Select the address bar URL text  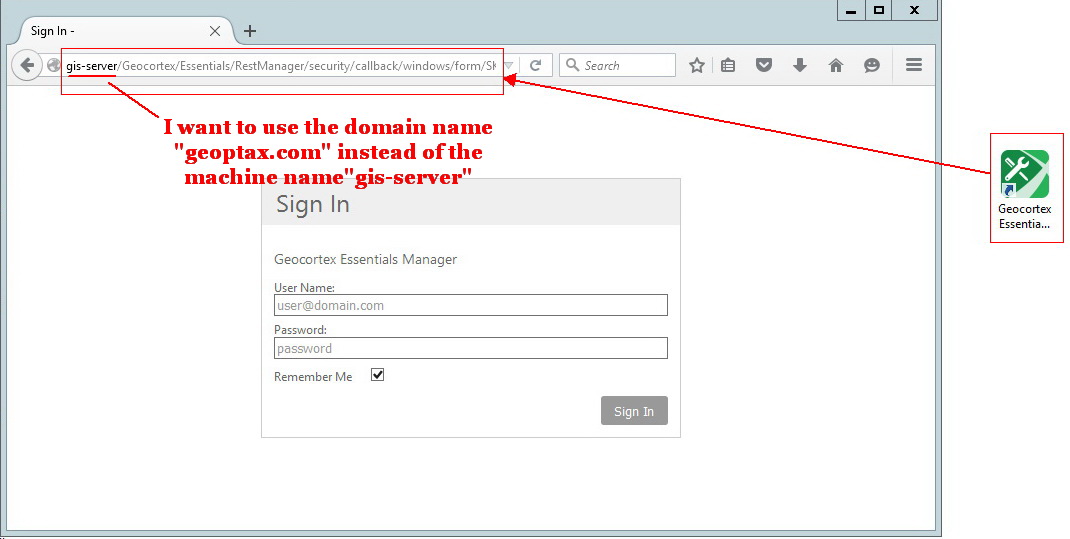pos(281,66)
